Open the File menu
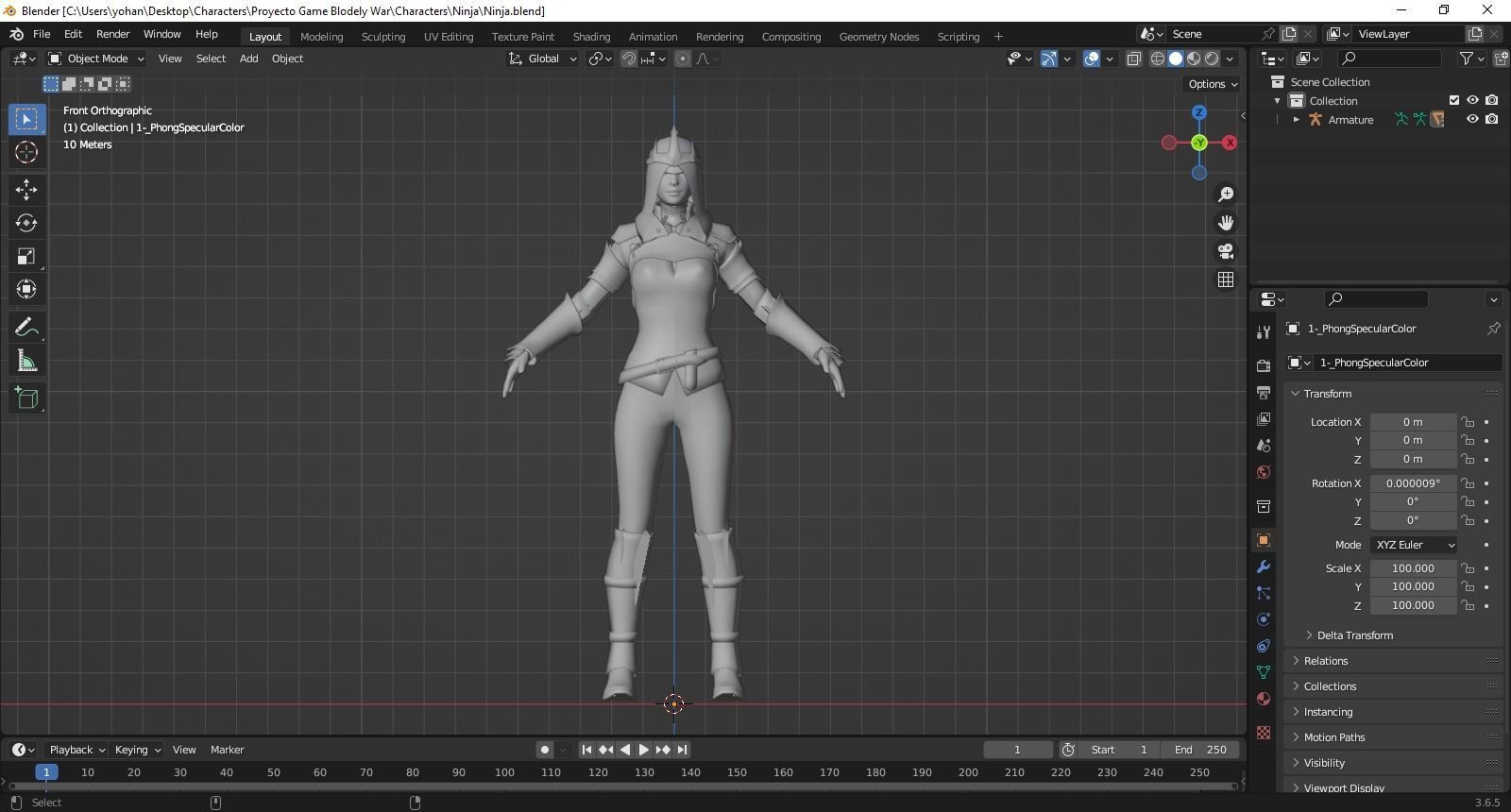1511x812 pixels. tap(42, 34)
